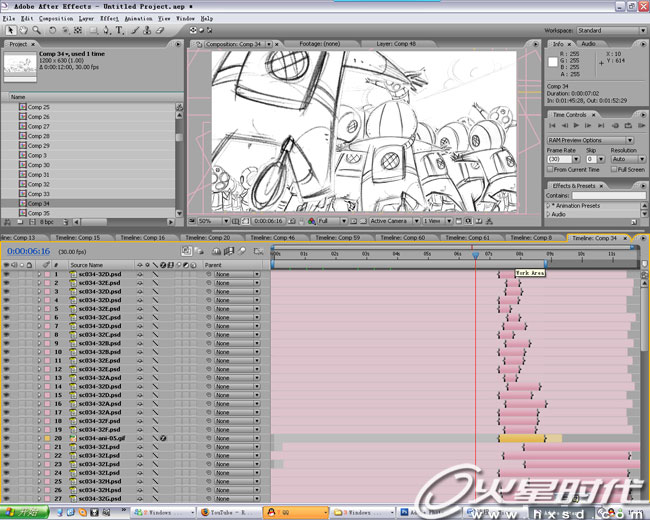The width and height of the screenshot is (650, 520).
Task: Click Contains search field in Effects & Presets
Action: pyautogui.click(x=609, y=195)
